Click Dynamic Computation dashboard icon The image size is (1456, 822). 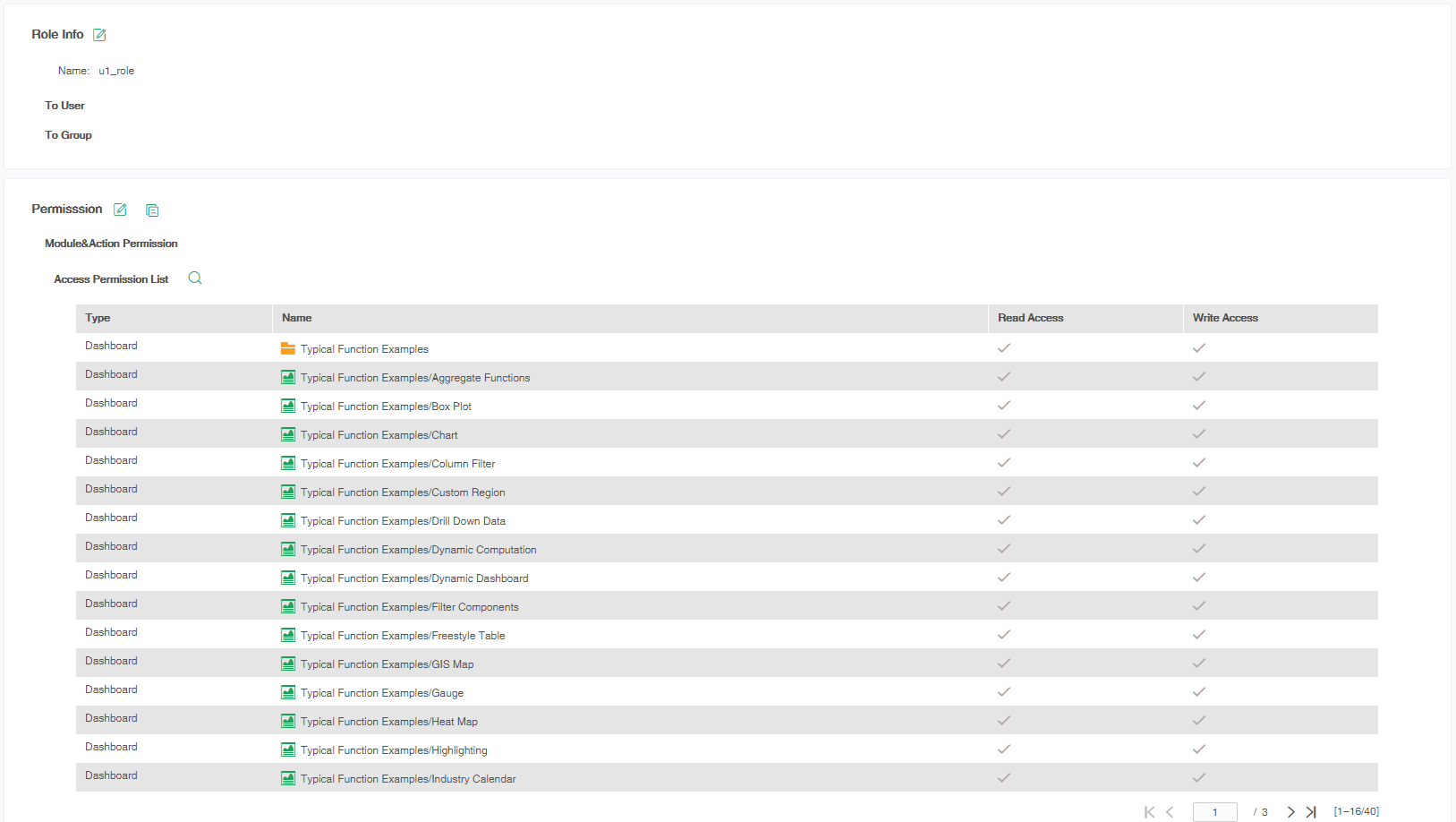click(288, 549)
